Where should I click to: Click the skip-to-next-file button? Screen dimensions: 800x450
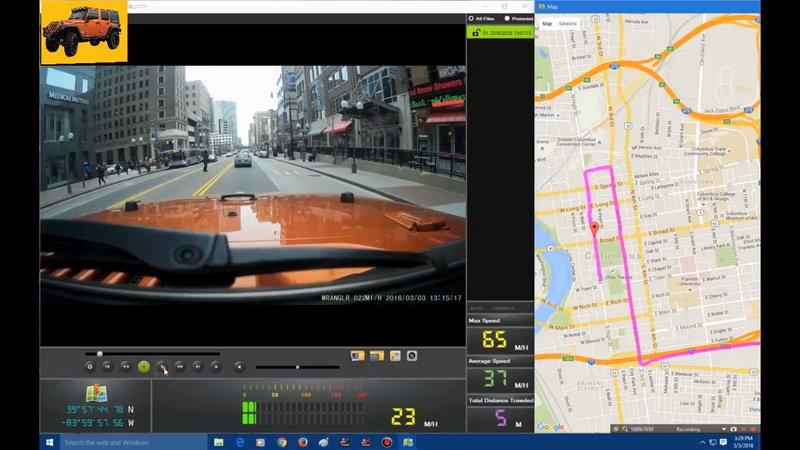tap(198, 366)
